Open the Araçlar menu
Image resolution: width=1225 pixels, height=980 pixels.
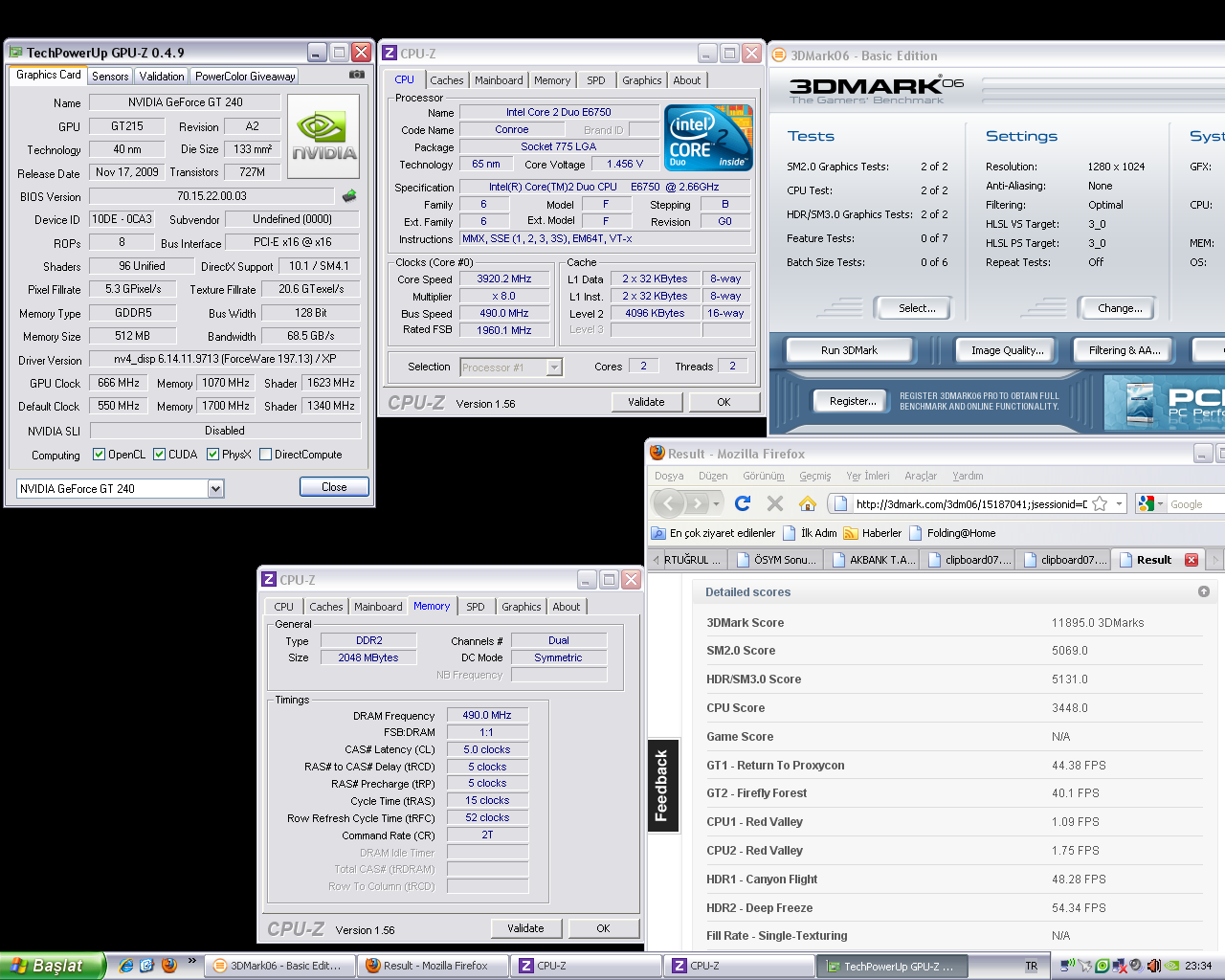pos(921,476)
